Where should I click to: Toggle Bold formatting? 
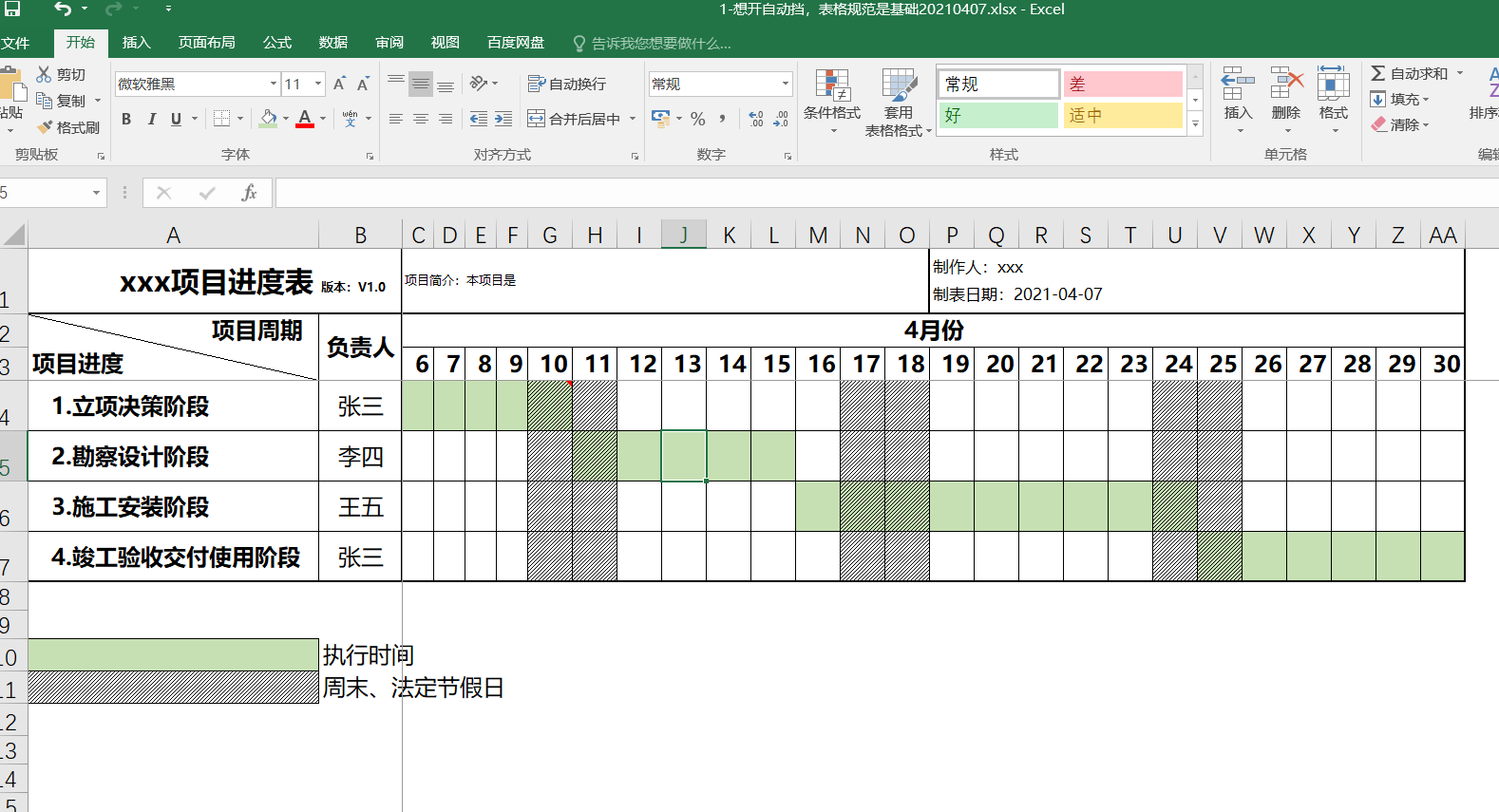click(x=126, y=119)
